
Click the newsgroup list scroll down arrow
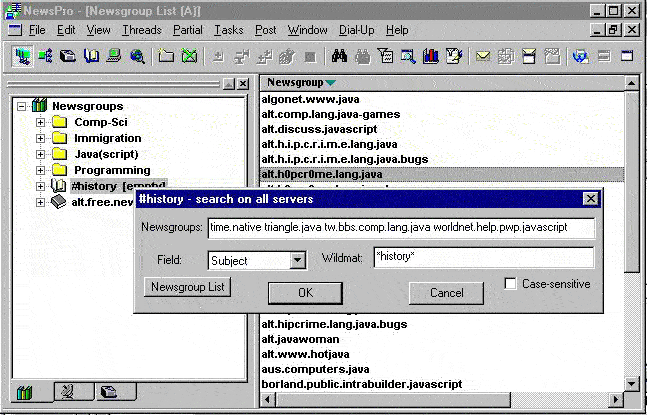(x=632, y=383)
